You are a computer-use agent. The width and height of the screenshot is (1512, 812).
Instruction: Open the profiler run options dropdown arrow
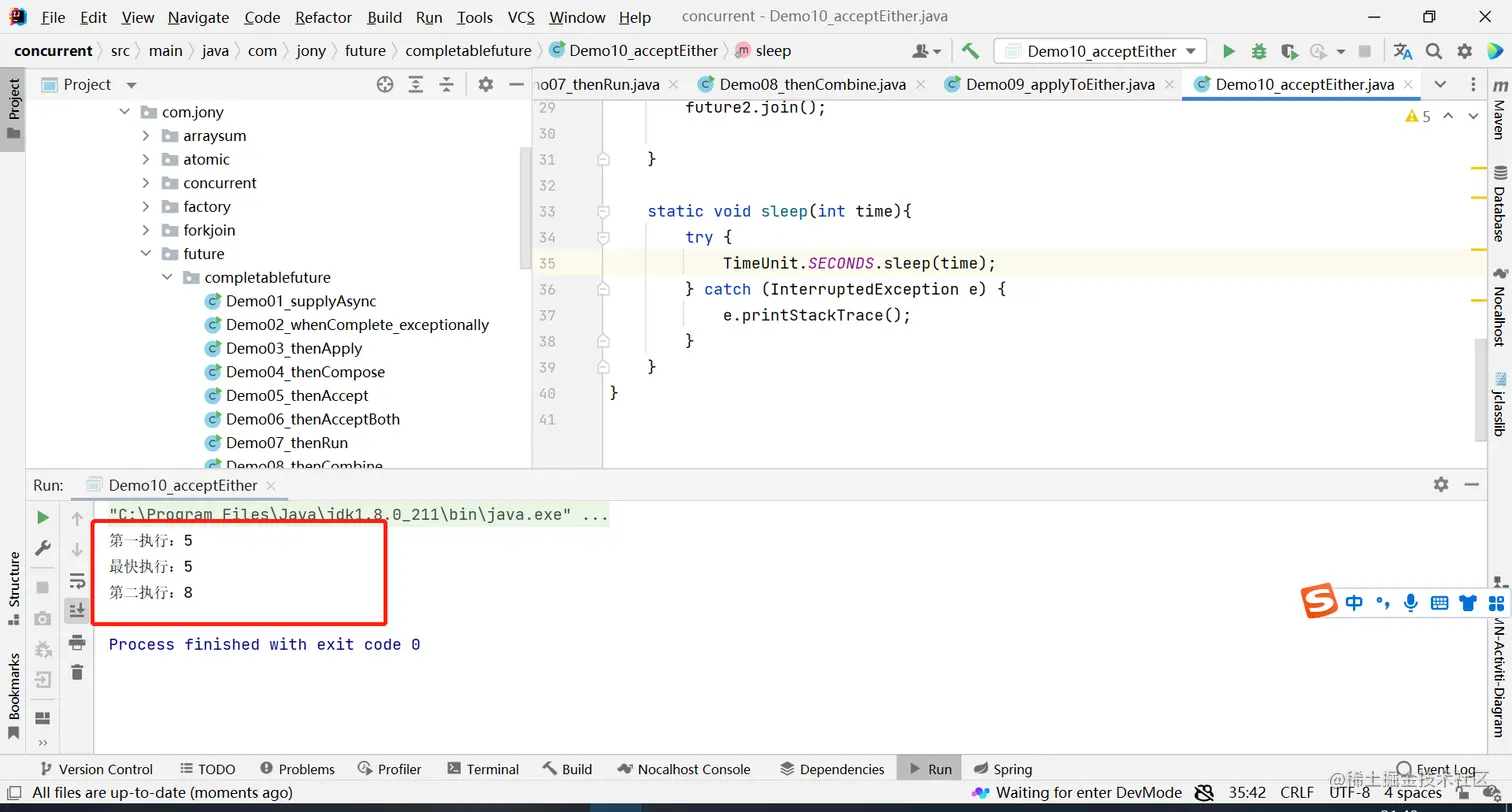(1341, 51)
